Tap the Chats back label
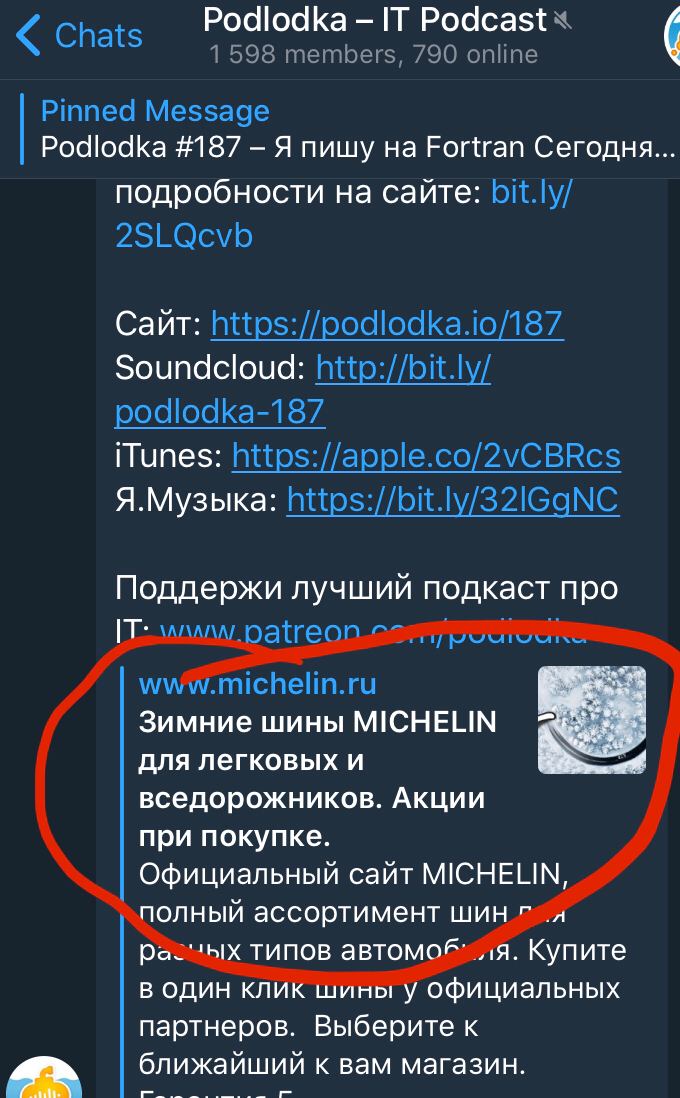 [x=99, y=36]
